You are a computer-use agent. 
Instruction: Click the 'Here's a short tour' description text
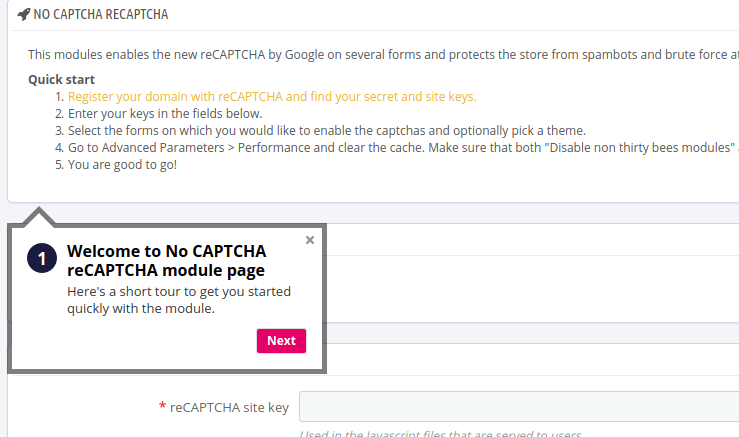179,300
